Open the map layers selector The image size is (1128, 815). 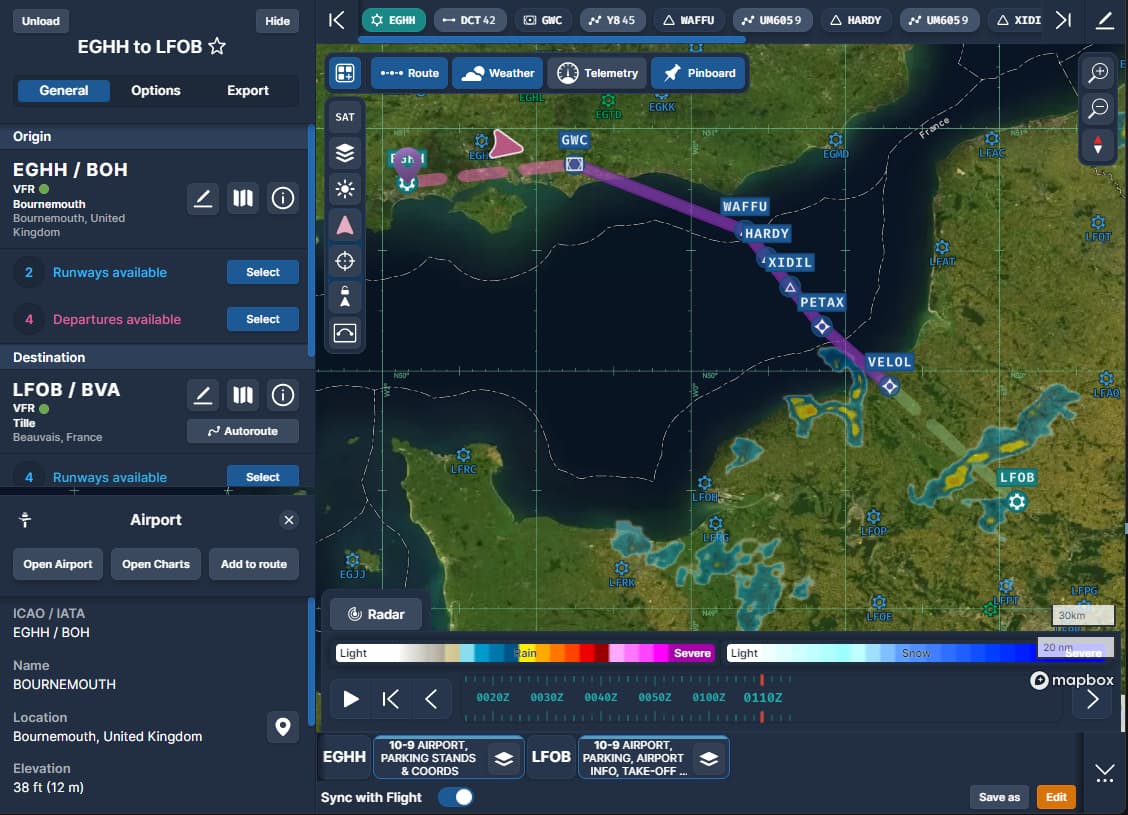point(344,153)
